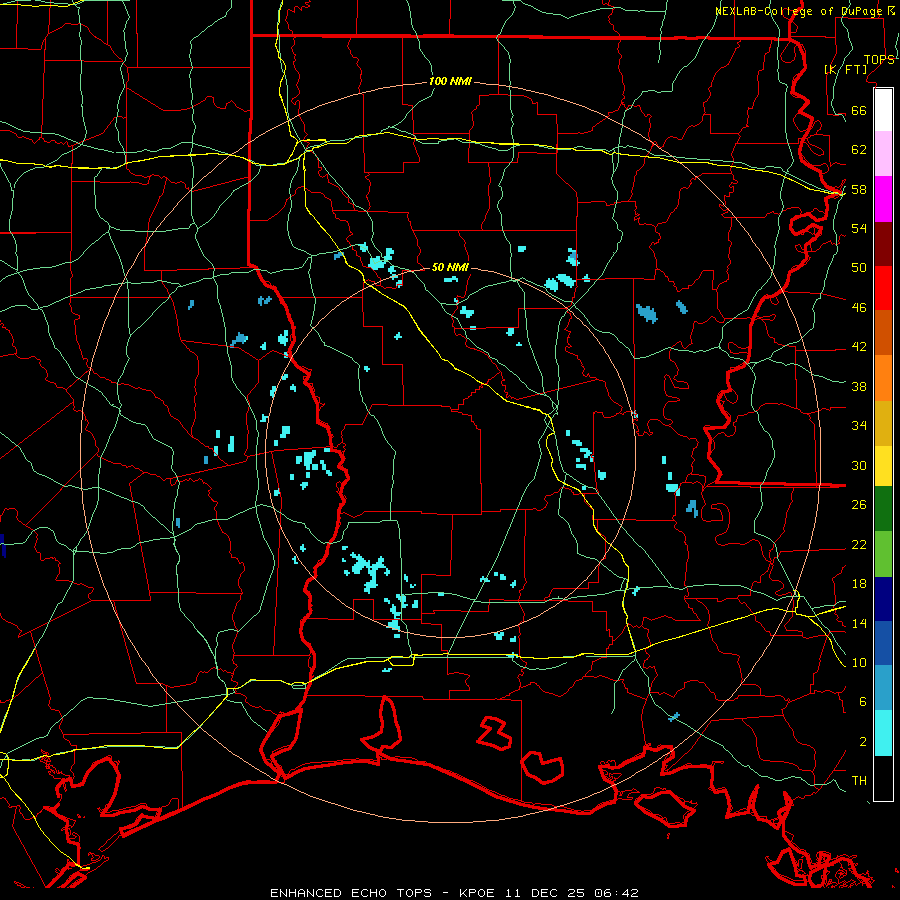Click the legend value "34"

pyautogui.click(x=859, y=426)
